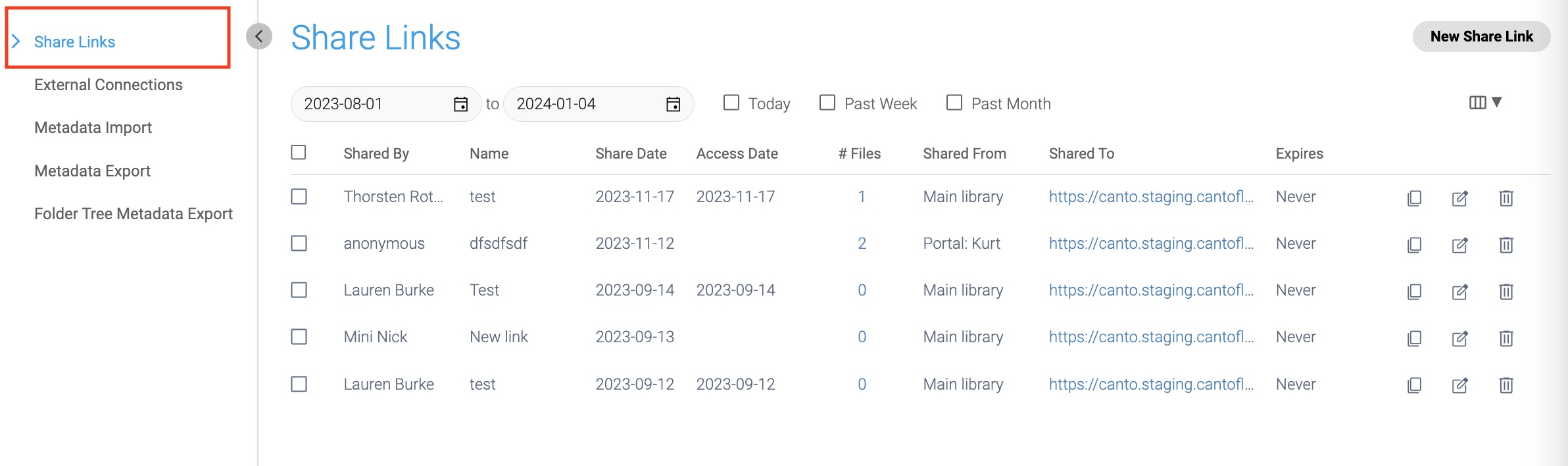The image size is (1568, 466).
Task: Copy the link for the Mini Nick row
Action: (1414, 338)
